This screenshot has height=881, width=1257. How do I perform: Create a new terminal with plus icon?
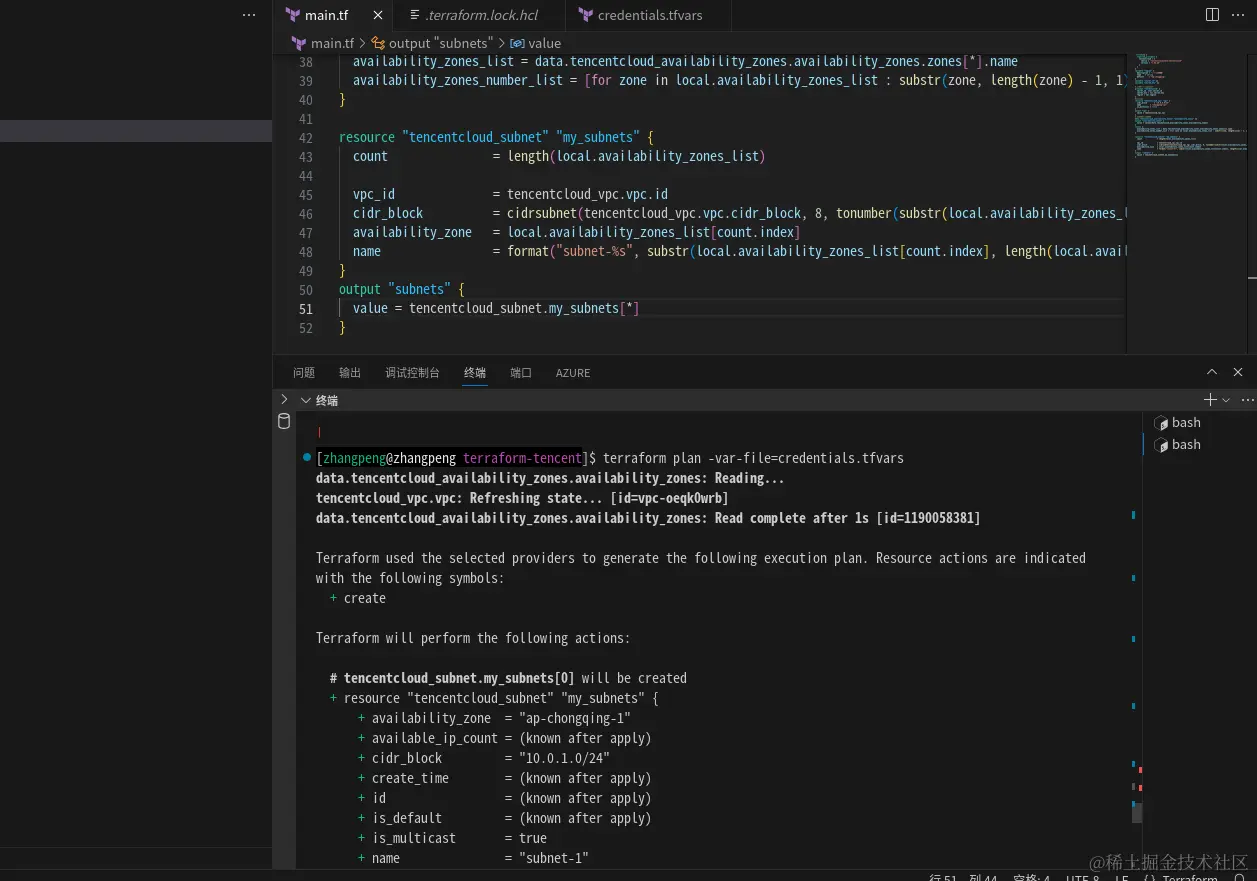coord(1210,399)
